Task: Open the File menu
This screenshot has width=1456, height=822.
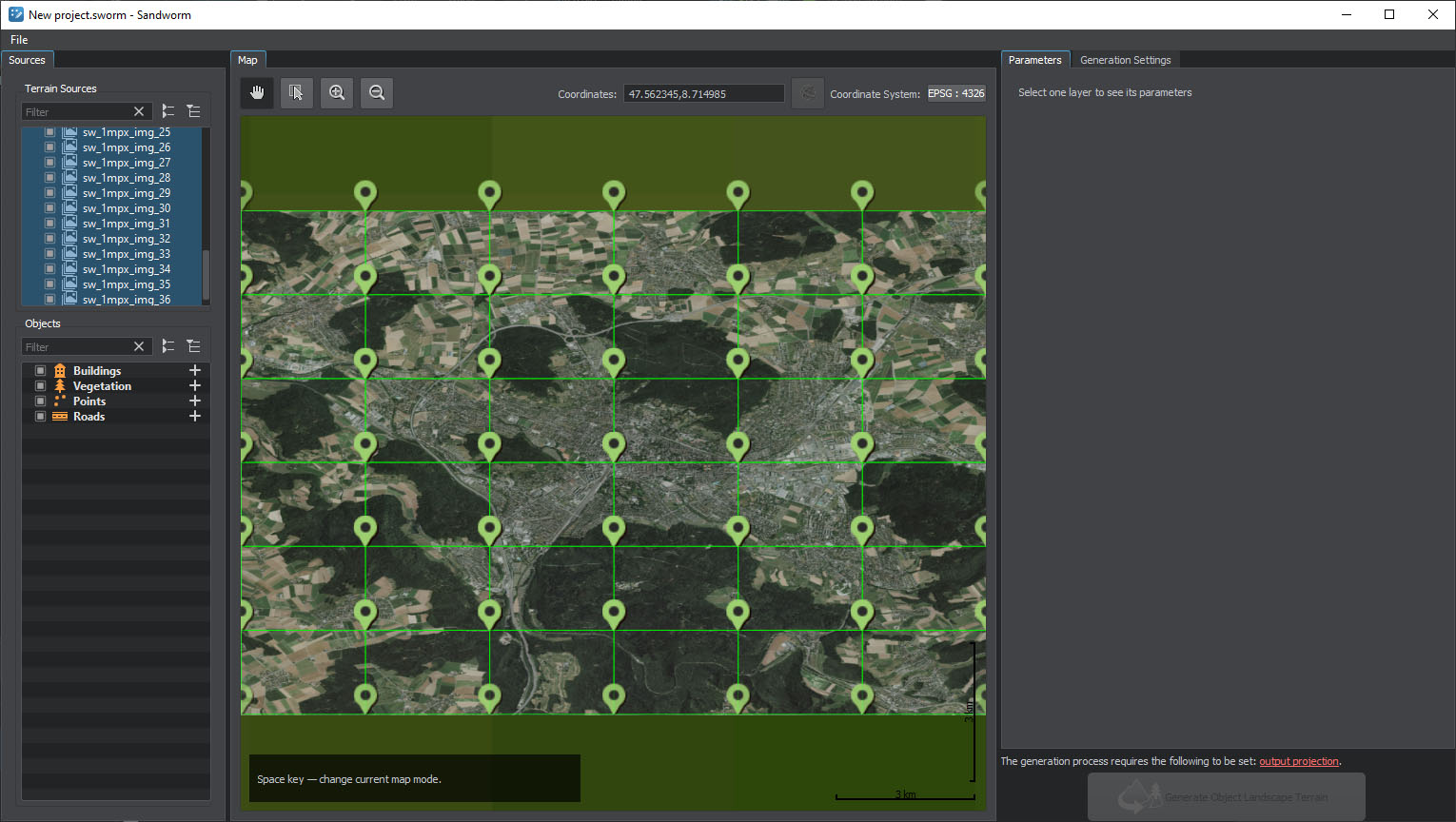Action: pyautogui.click(x=19, y=40)
